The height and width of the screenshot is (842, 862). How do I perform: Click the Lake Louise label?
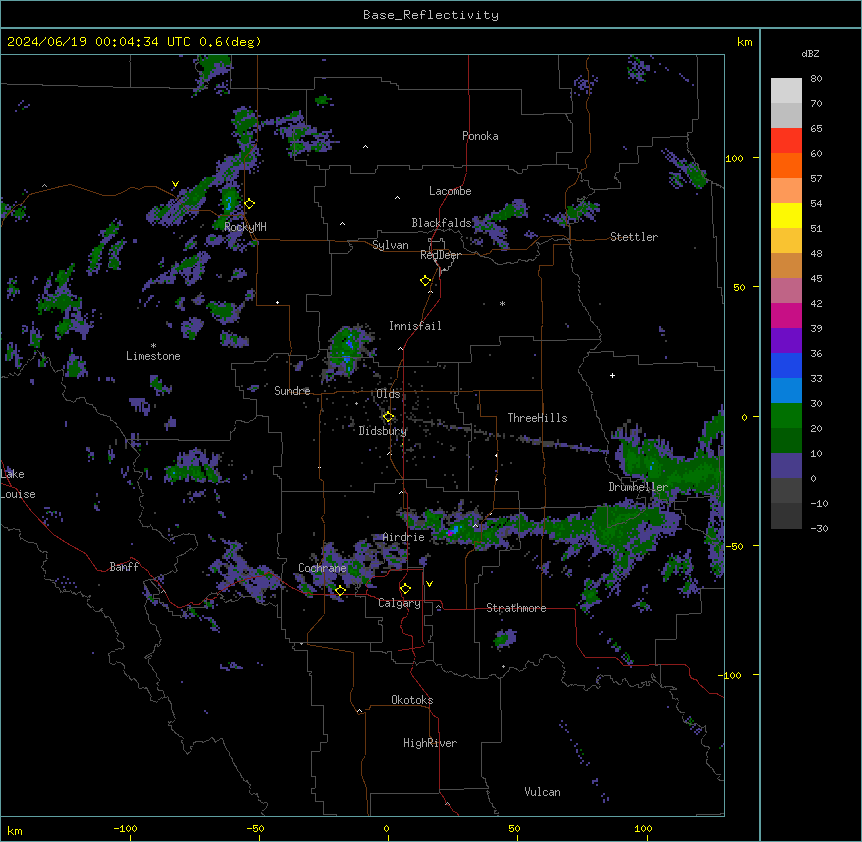point(16,484)
